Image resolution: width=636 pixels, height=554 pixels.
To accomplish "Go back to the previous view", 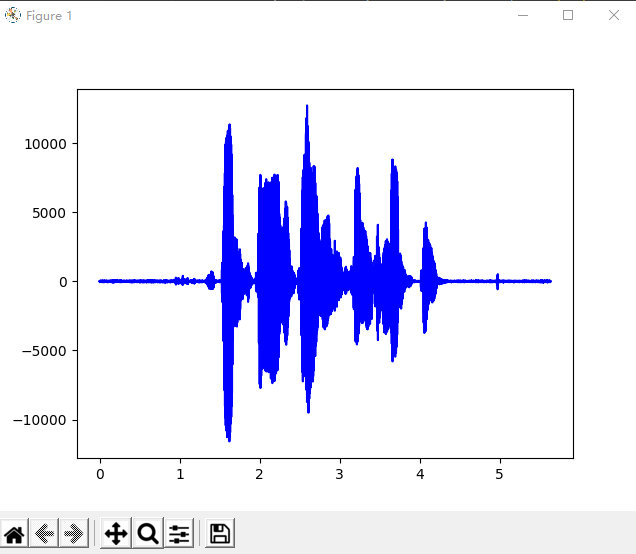I will (x=44, y=534).
